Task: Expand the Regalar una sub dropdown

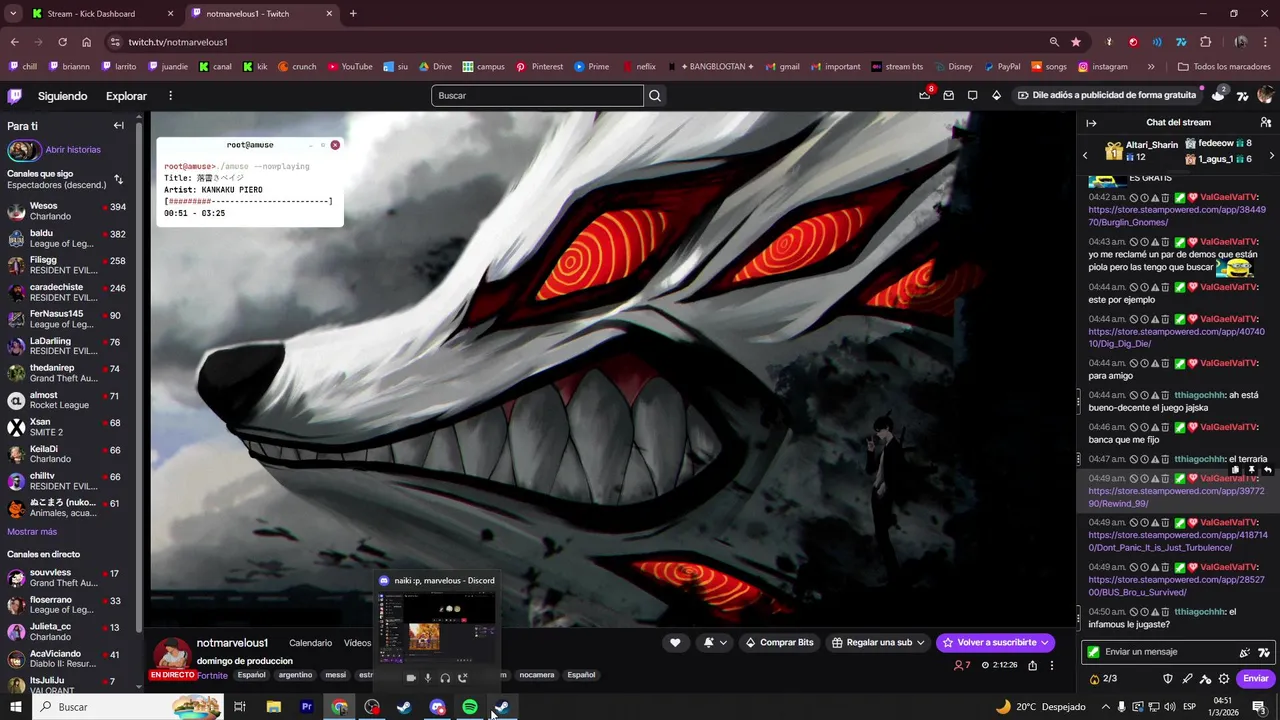Action: pos(920,643)
